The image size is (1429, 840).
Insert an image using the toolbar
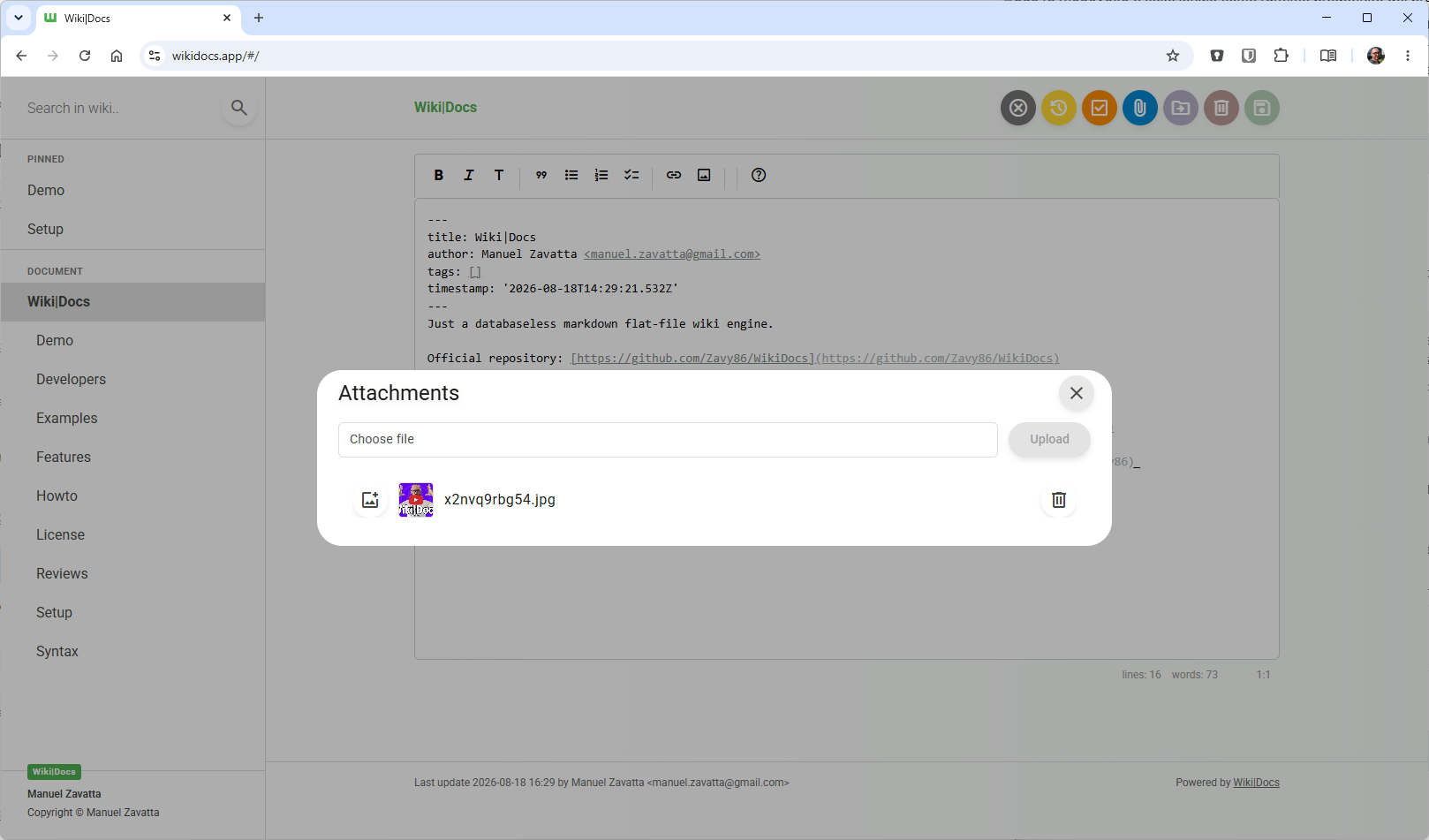pos(704,175)
